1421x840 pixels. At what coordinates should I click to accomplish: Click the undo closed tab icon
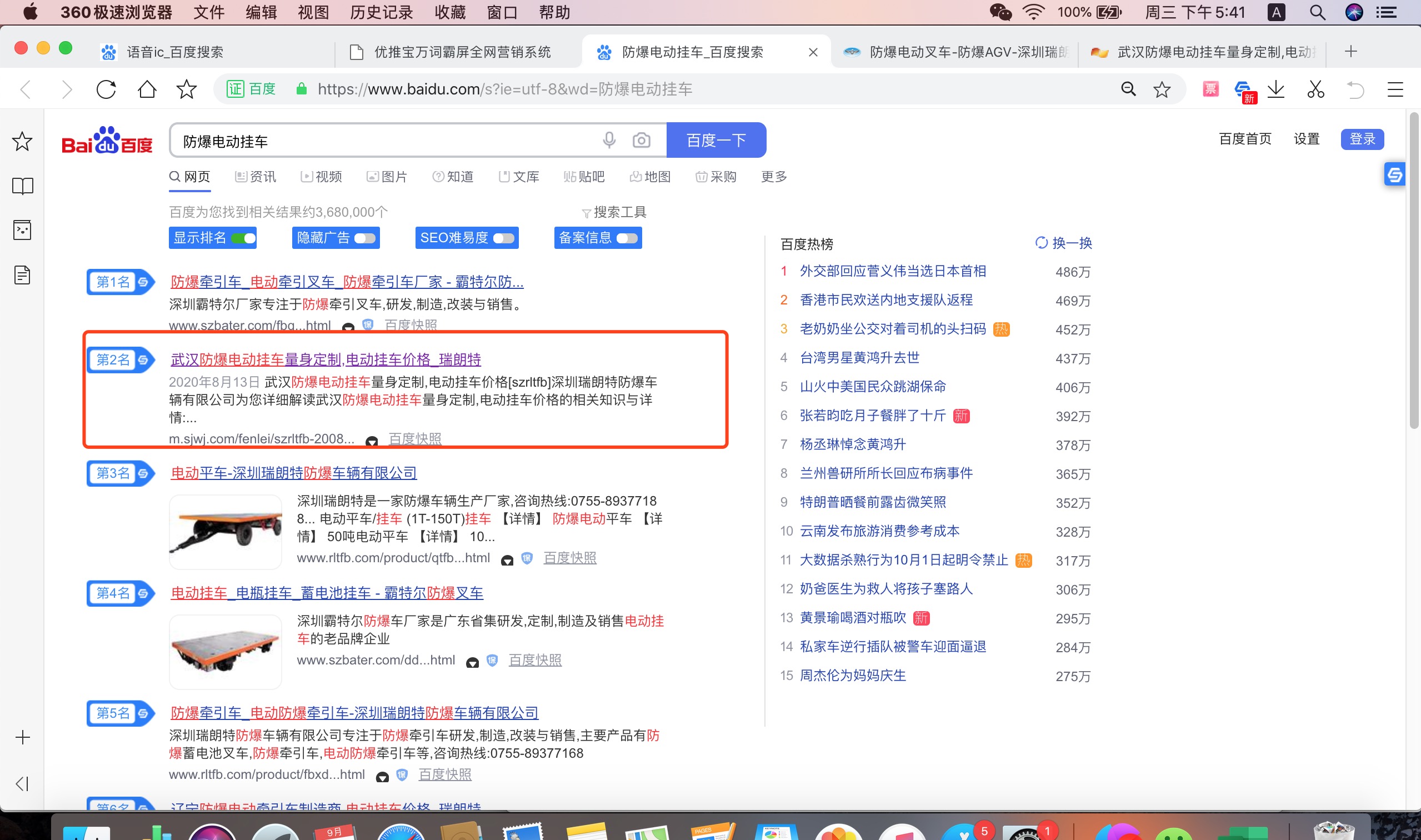(1355, 89)
